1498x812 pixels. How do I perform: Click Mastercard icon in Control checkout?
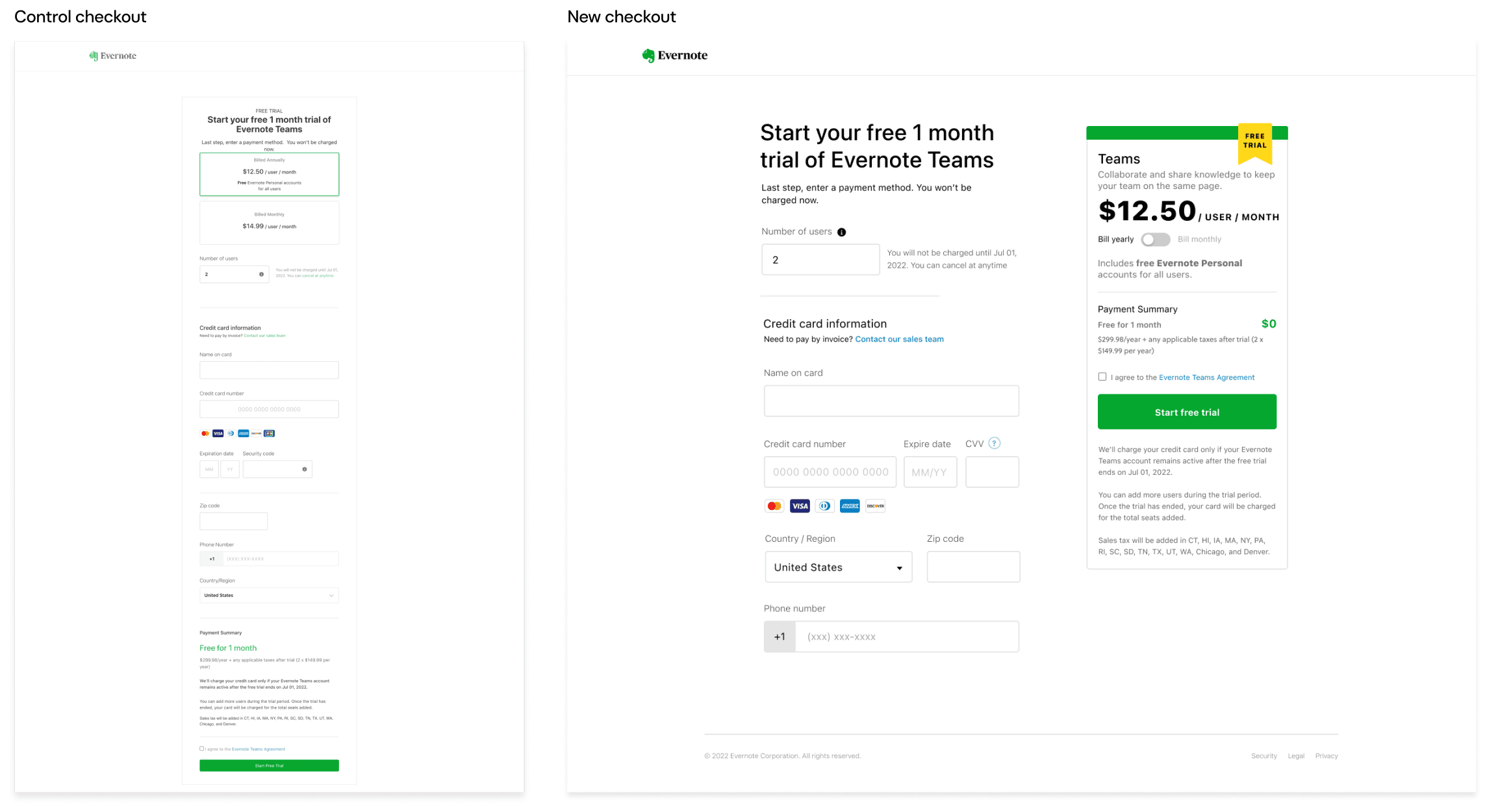pos(205,433)
